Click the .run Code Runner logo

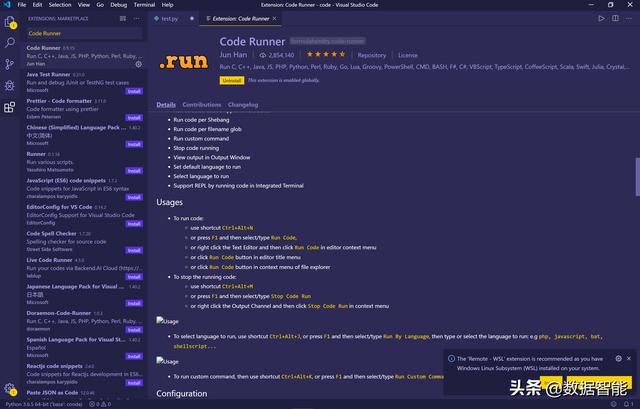point(184,61)
